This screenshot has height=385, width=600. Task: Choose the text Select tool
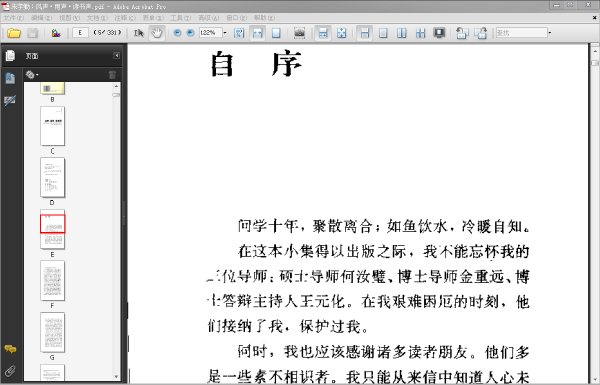click(139, 33)
